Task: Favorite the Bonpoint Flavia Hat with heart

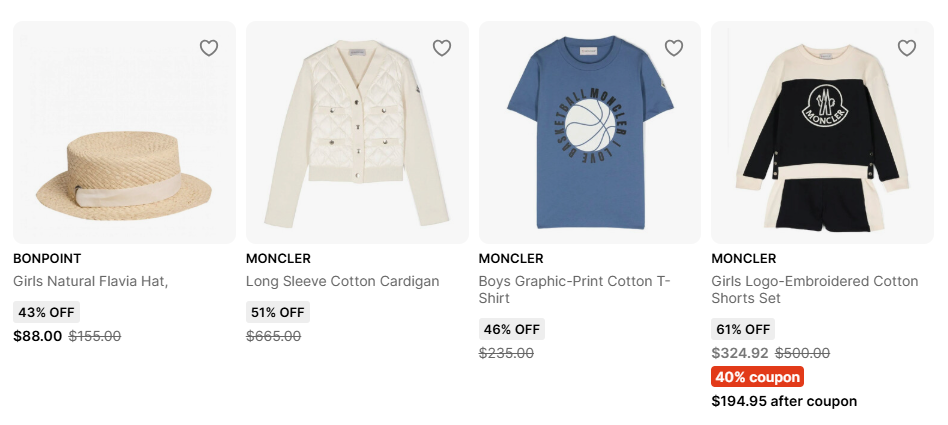Action: tap(208, 48)
